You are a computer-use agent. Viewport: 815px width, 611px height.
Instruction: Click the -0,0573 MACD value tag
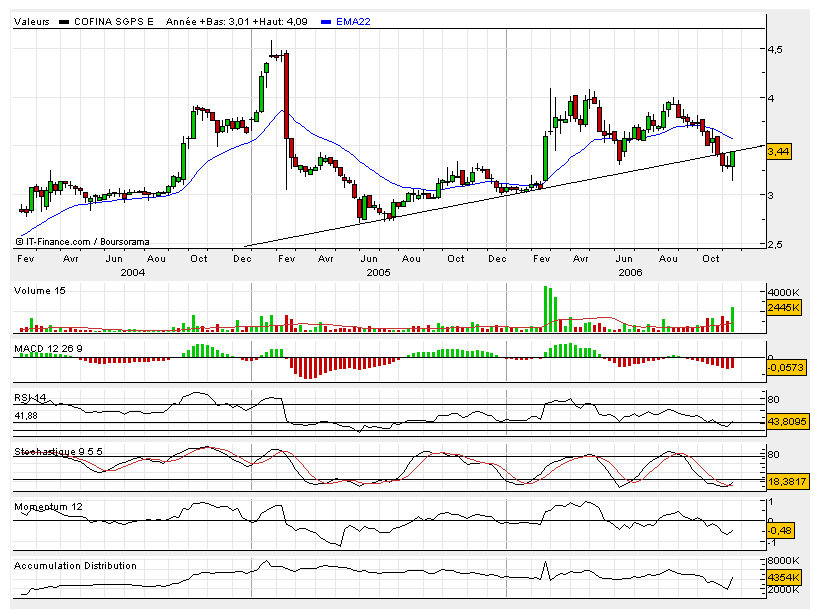786,367
